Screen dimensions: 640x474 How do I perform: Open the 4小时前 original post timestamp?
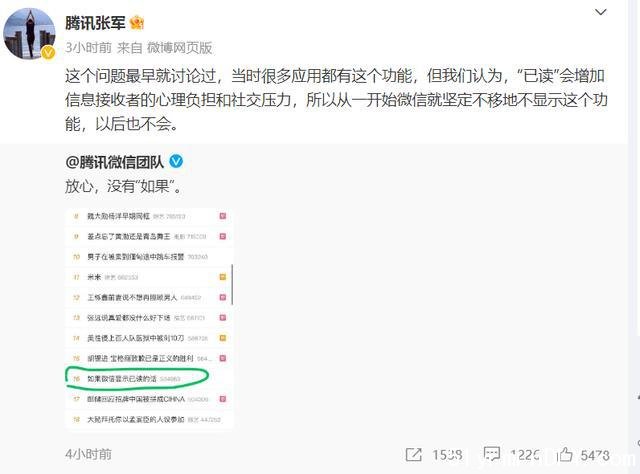[x=88, y=454]
